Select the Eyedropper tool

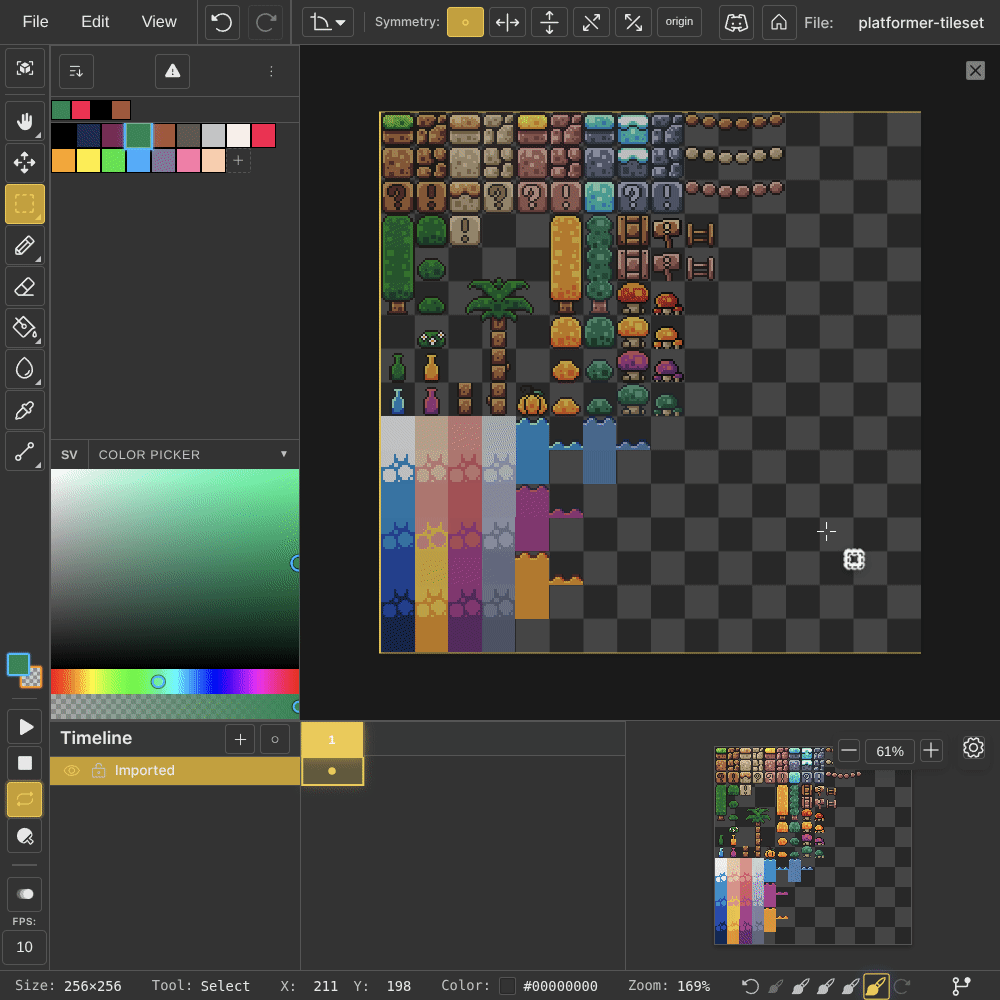click(25, 410)
